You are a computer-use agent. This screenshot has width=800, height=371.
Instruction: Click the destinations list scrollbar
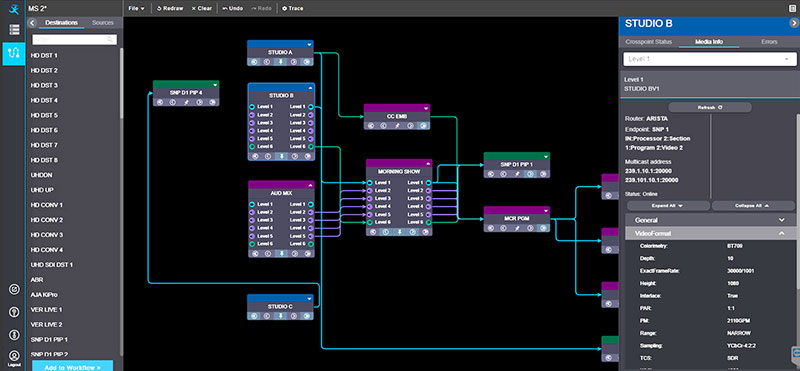(x=121, y=84)
